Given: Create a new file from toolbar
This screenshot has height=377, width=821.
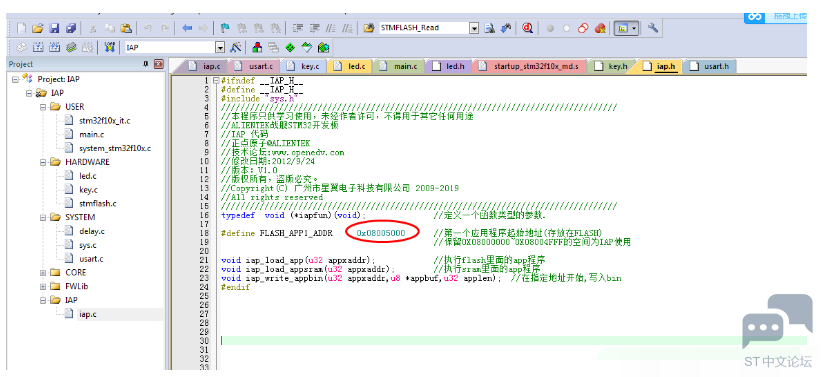Looking at the screenshot, I should tap(21, 28).
